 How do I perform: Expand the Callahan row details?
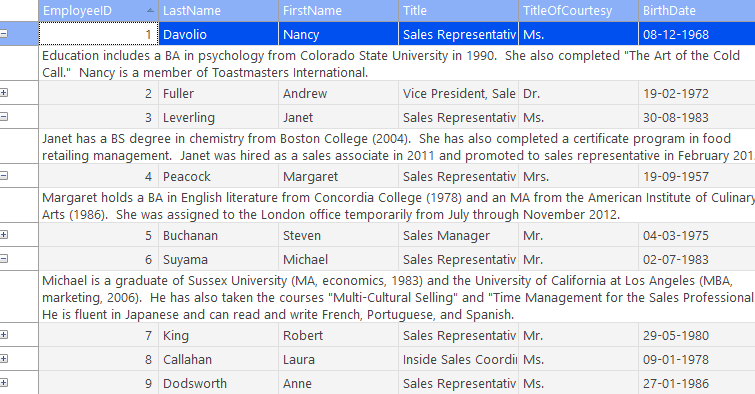4,359
